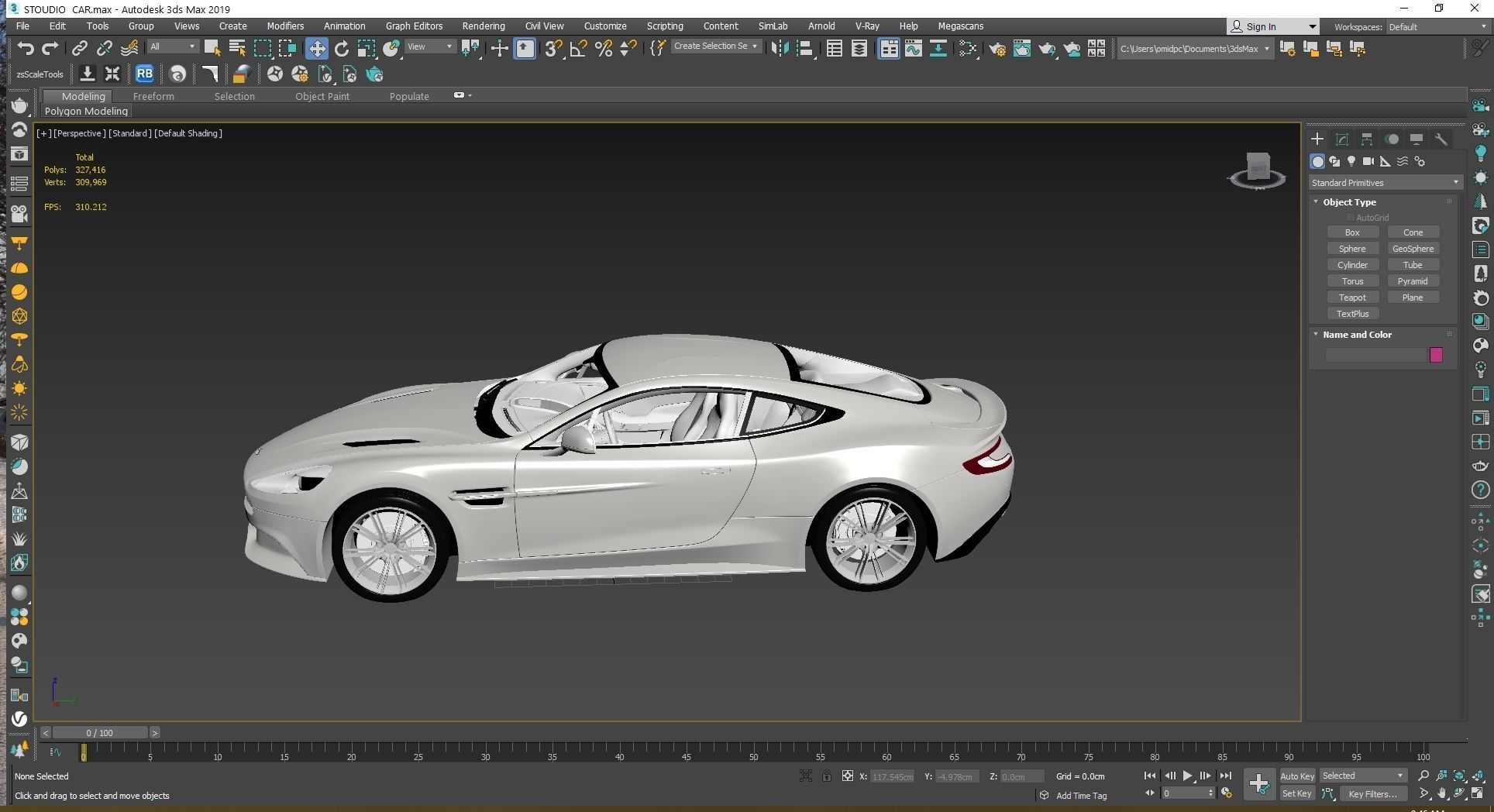Activate the Select and Move tool
This screenshot has height=812, width=1494.
point(316,48)
